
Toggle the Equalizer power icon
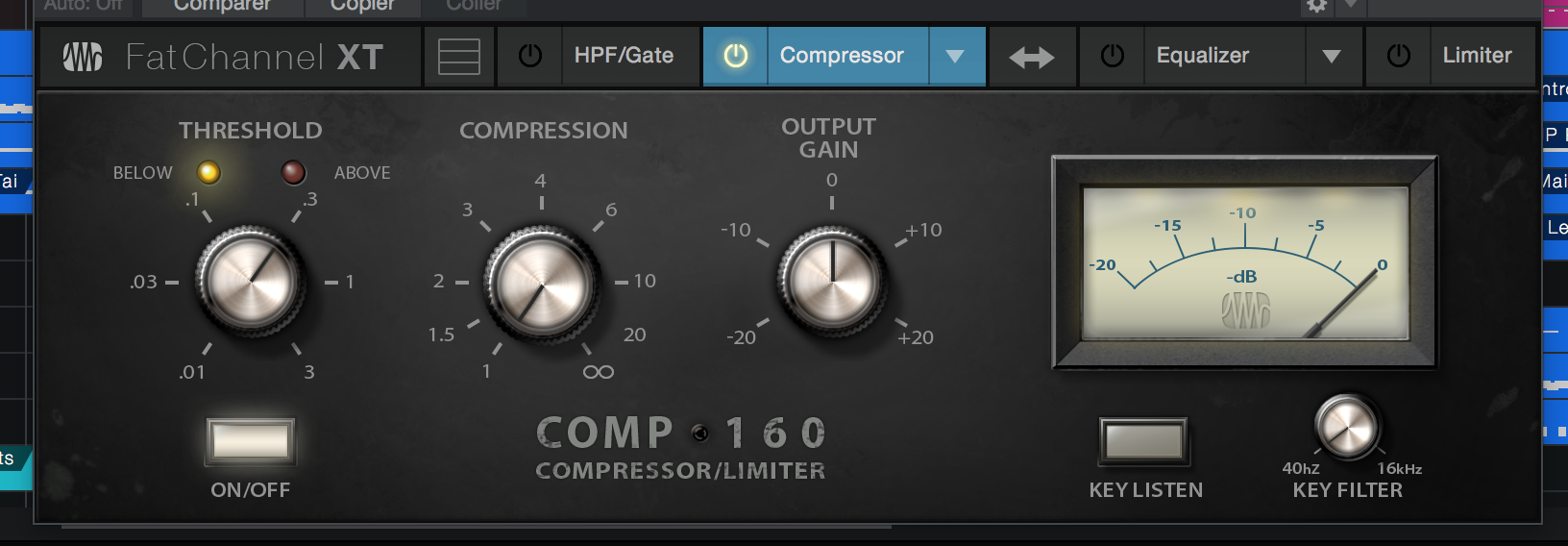tap(1112, 56)
